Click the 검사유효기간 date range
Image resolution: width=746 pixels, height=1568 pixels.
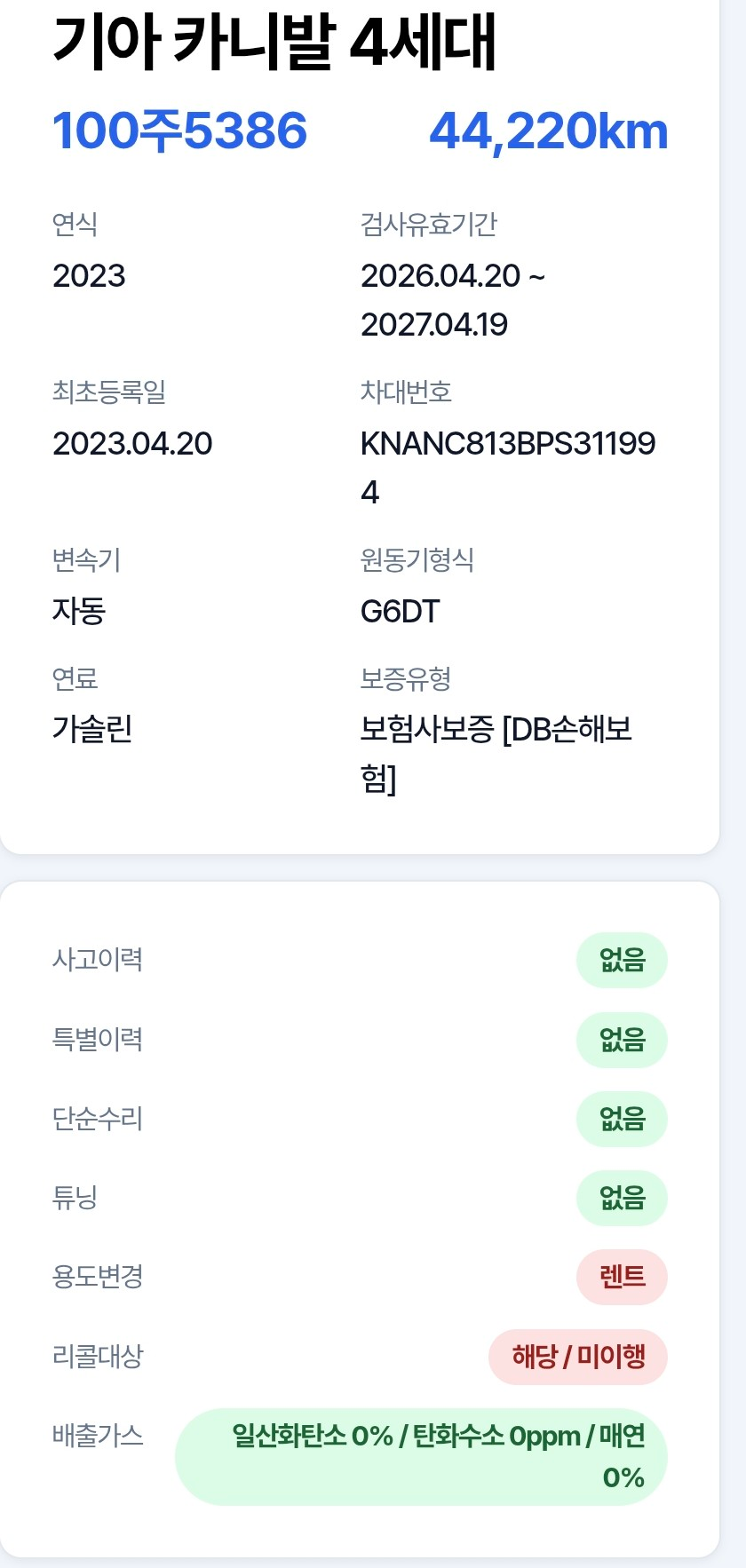(x=453, y=300)
